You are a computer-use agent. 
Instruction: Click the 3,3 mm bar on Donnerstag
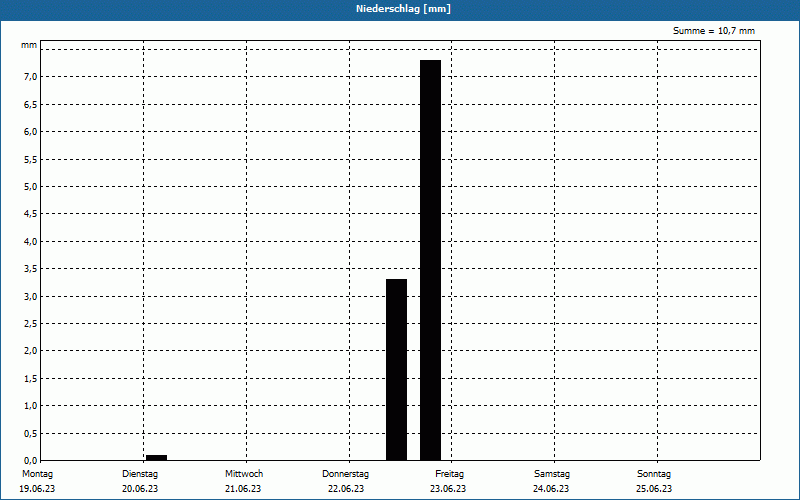(x=396, y=370)
